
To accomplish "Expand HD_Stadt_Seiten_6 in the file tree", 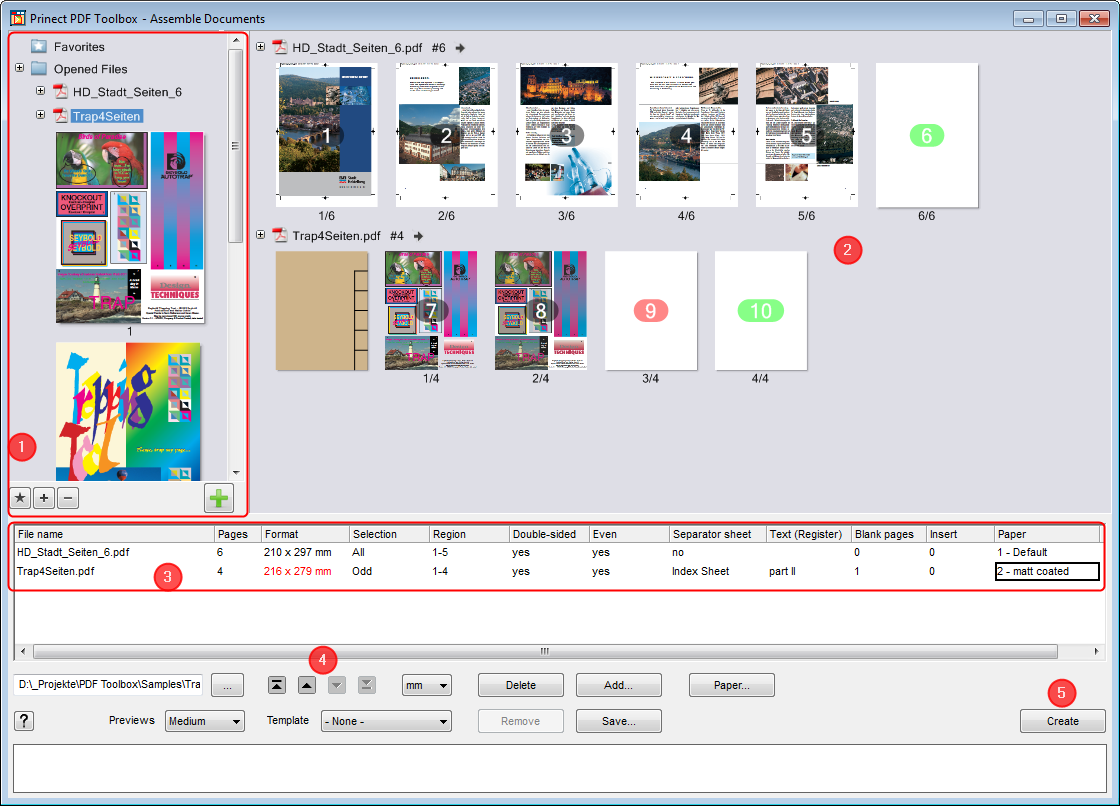I will [x=41, y=91].
